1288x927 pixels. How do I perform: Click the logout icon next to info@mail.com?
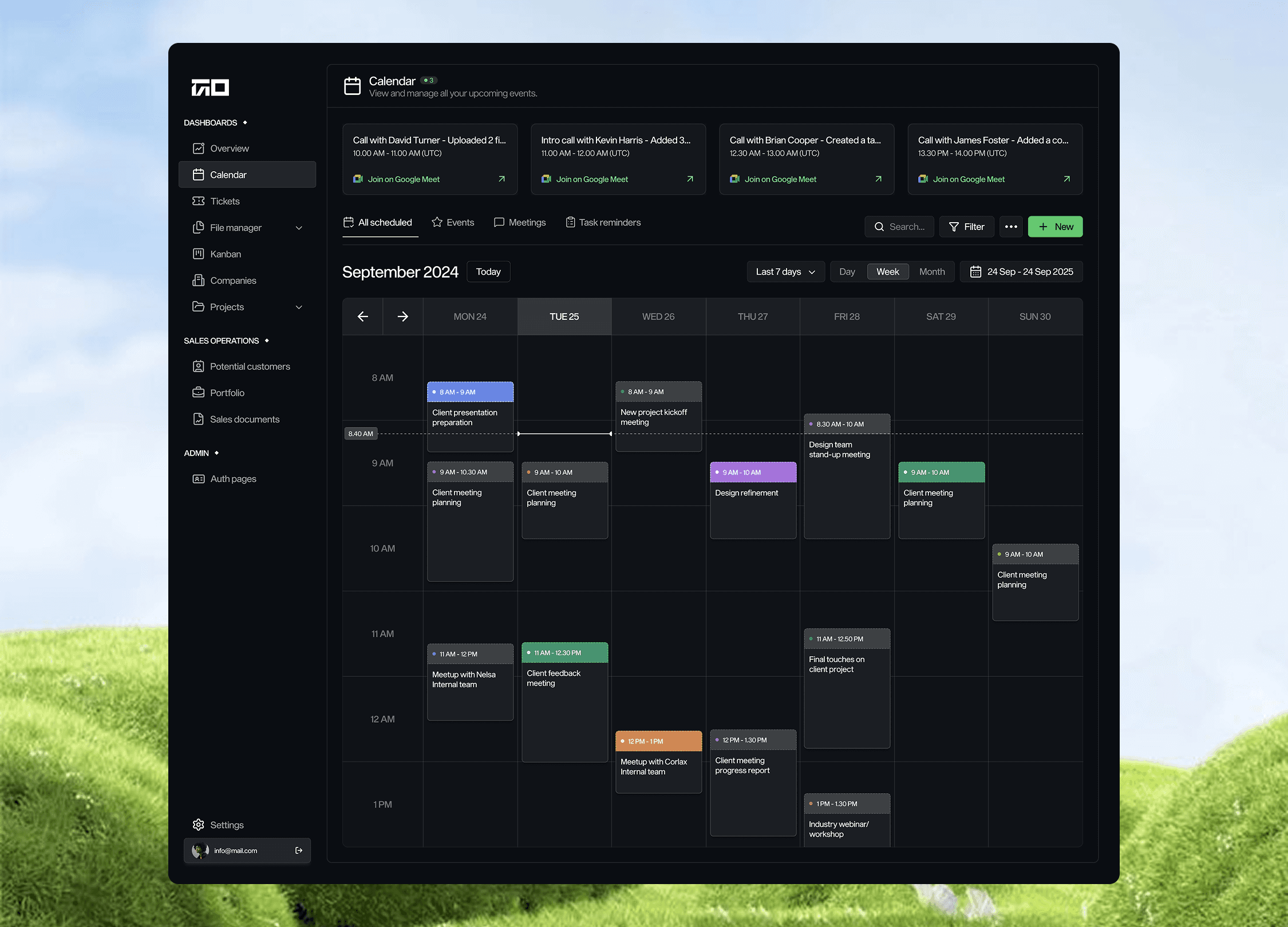click(298, 850)
